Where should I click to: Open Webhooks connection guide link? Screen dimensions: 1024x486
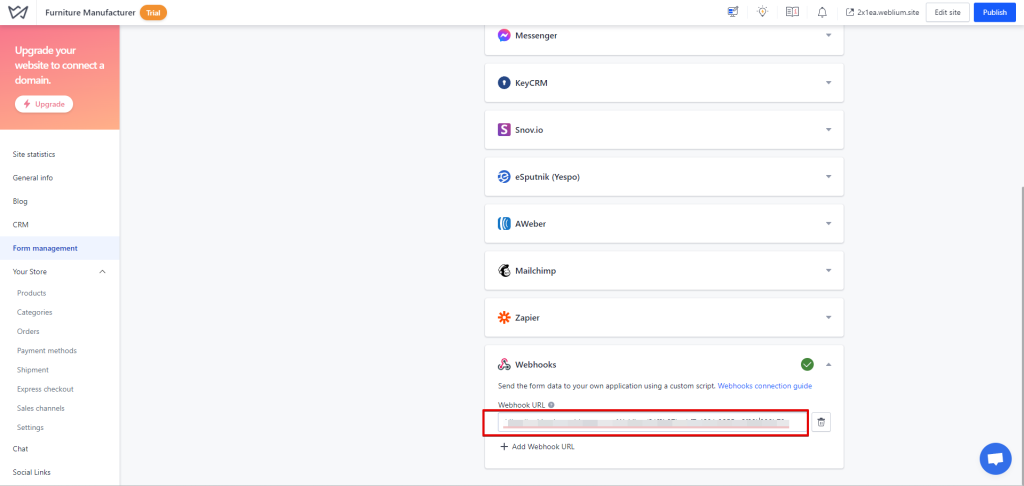(764, 385)
